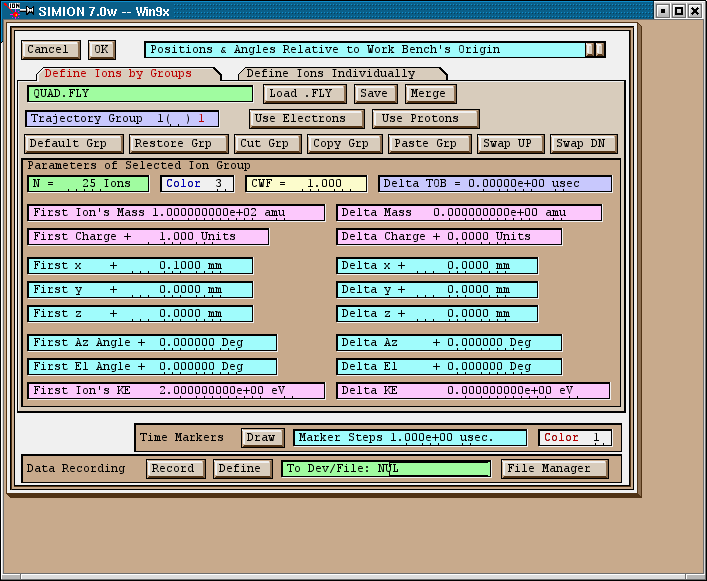Screen dimensions: 707x581
Task: Click the Cancel button
Action: (x=50, y=50)
